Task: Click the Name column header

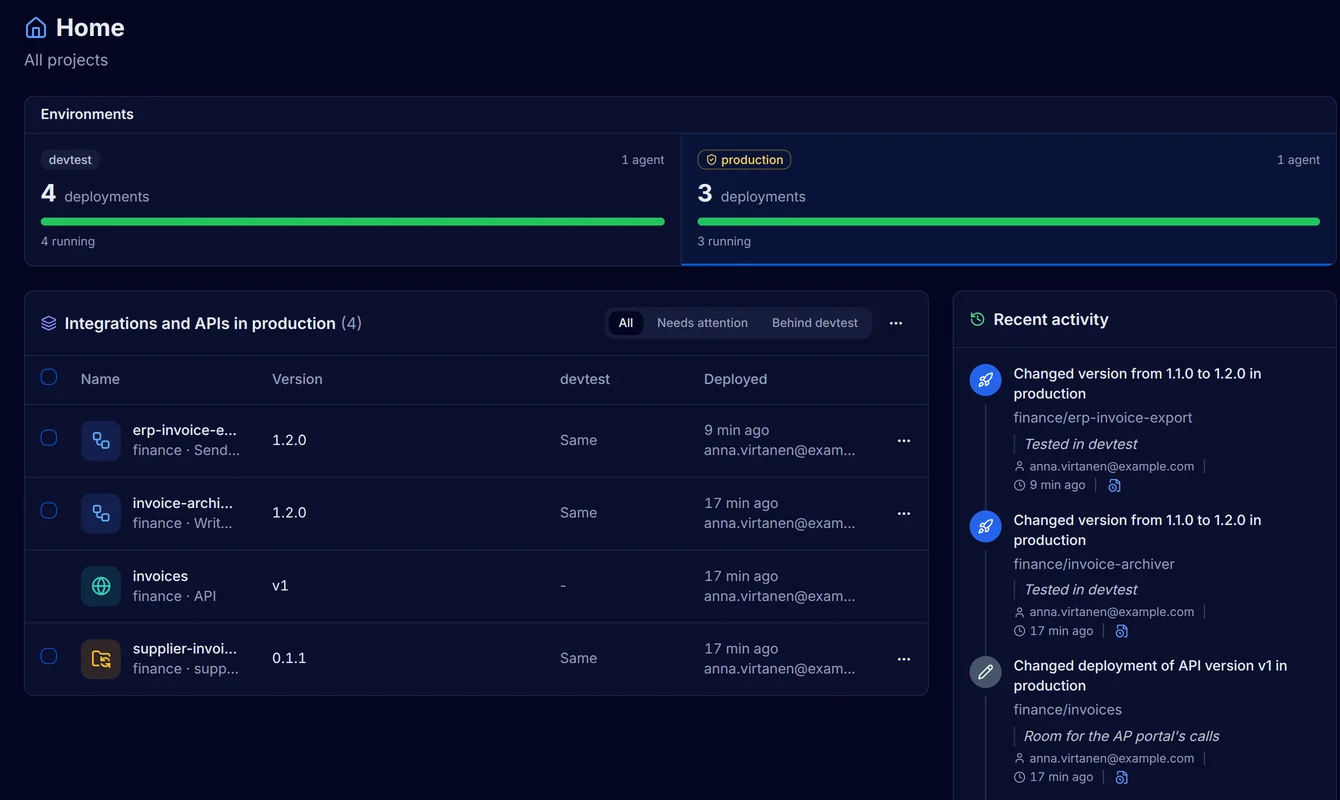Action: [x=100, y=379]
